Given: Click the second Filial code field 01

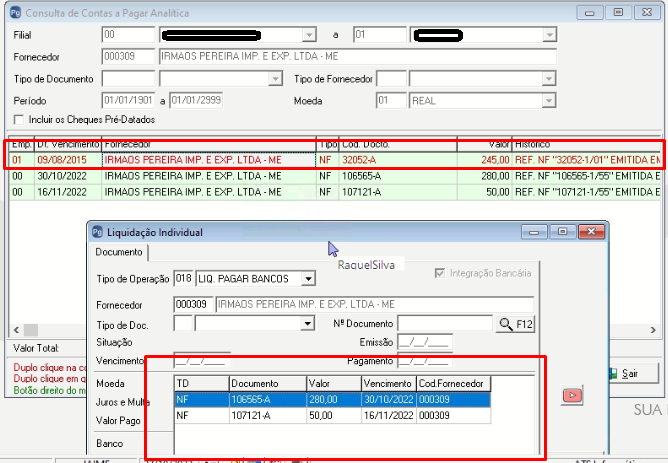Looking at the screenshot, I should [380, 35].
